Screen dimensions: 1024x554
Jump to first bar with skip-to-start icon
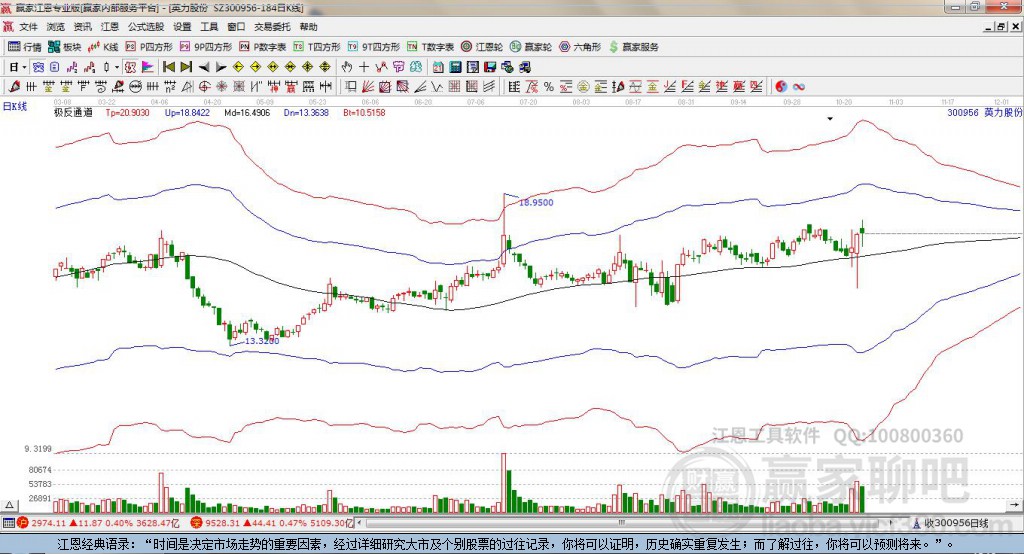168,67
